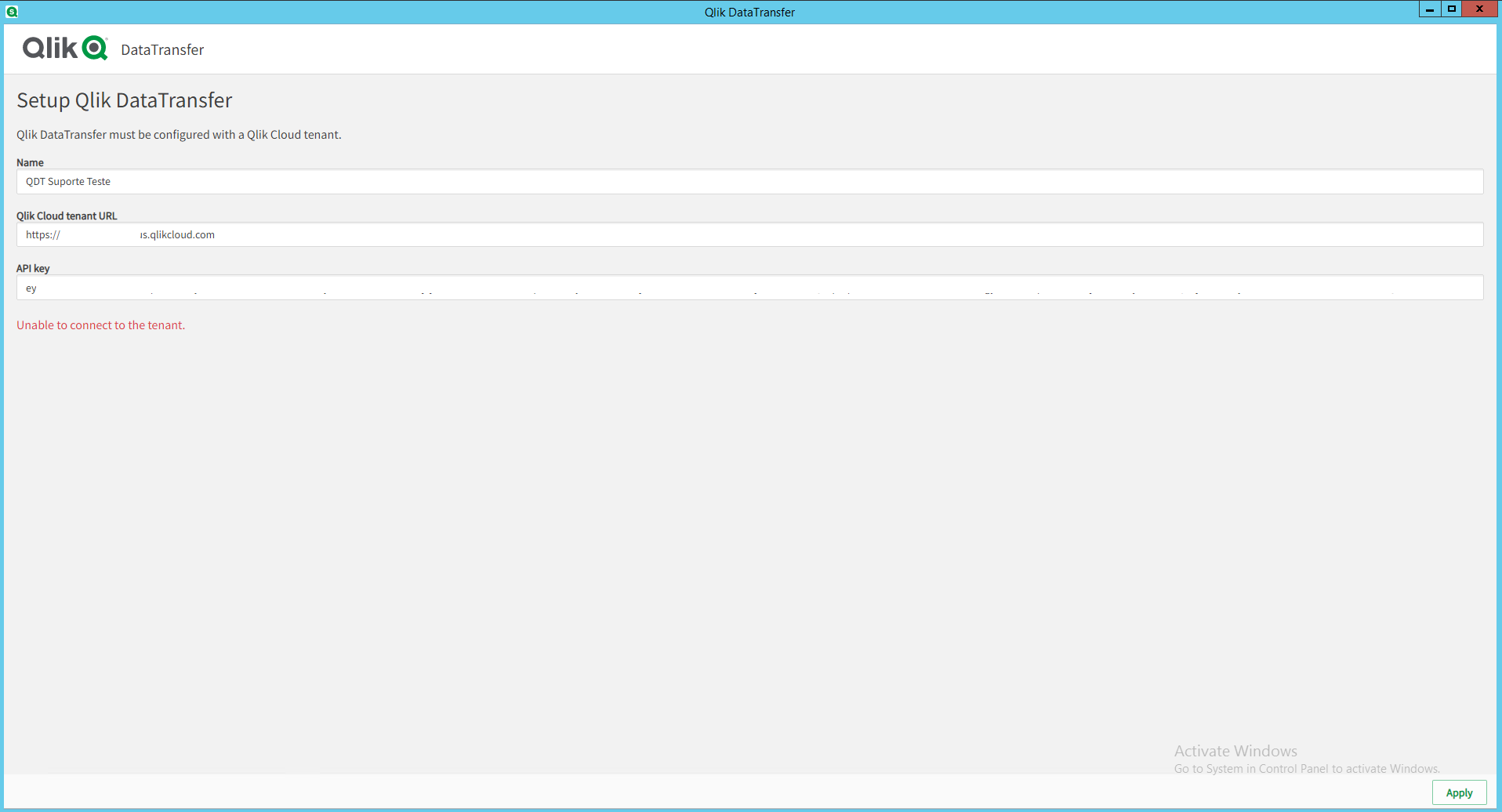Click the 'Setup Qlik DataTransfer' heading
Viewport: 1502px width, 812px height.
tap(125, 100)
